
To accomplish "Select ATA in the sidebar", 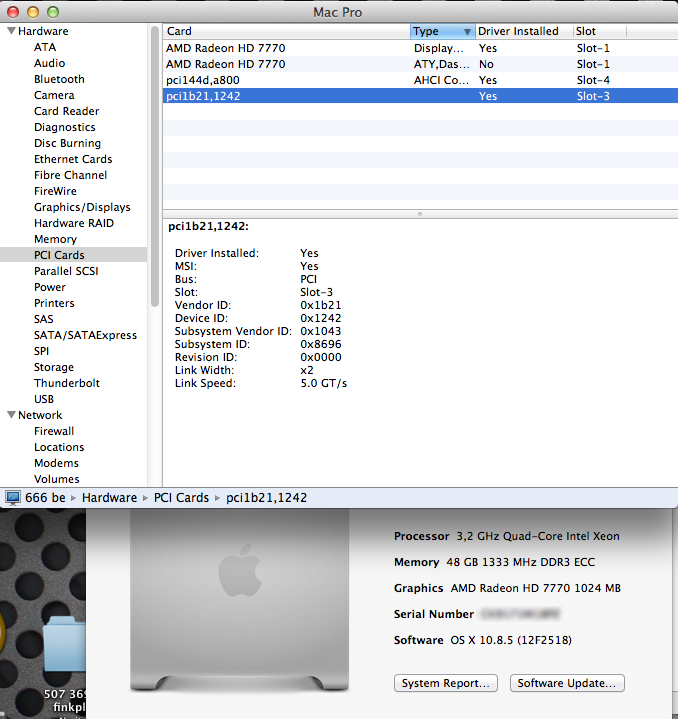I will [45, 47].
